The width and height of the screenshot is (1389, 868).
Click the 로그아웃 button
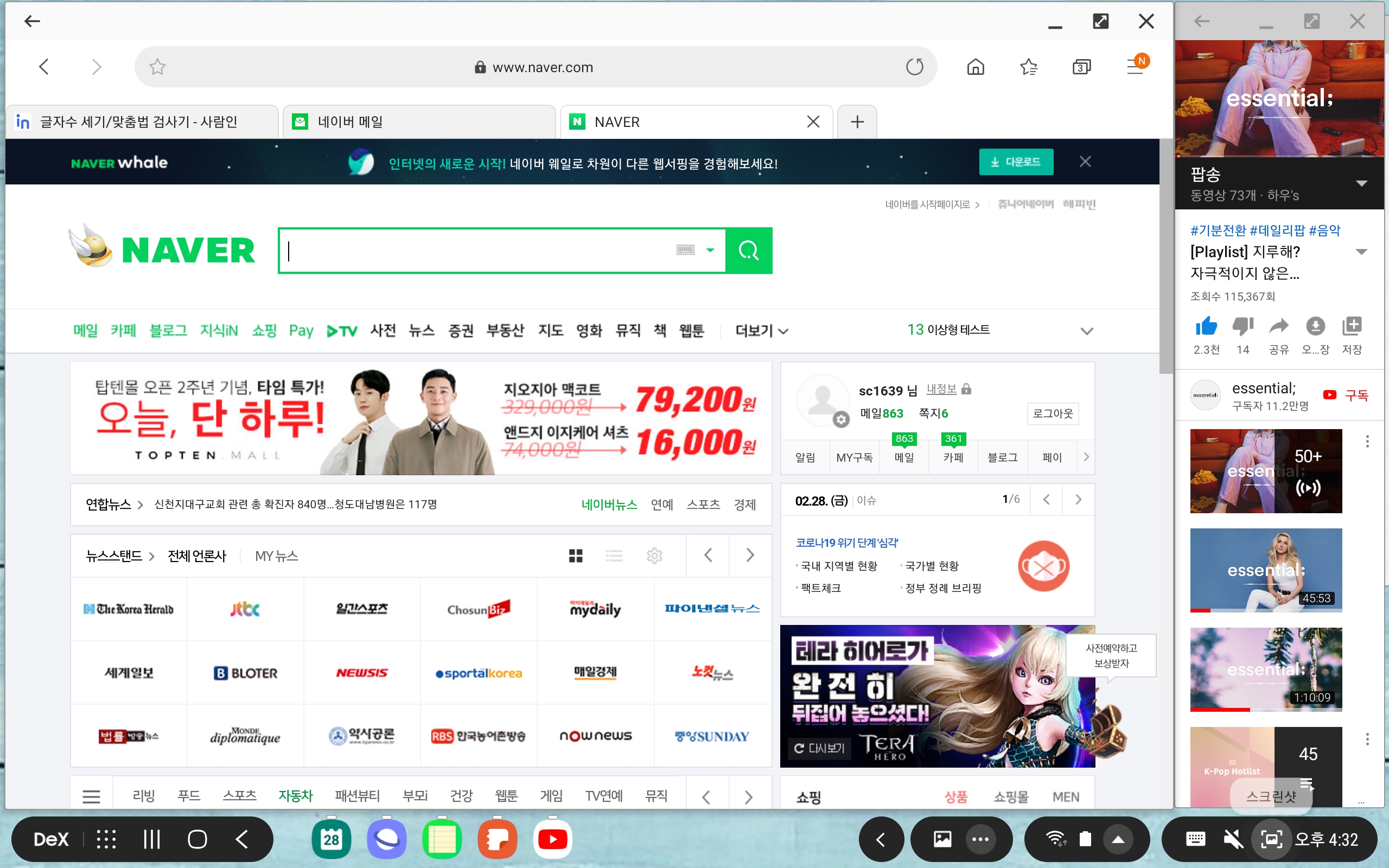1052,413
